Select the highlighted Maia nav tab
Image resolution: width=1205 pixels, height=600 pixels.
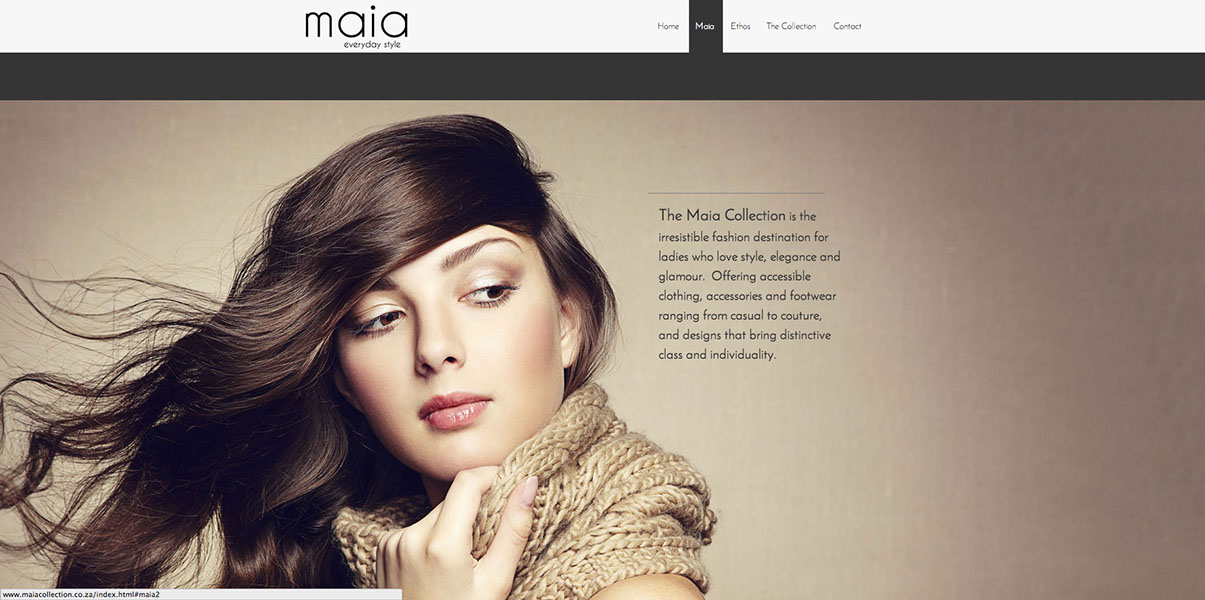pos(705,26)
